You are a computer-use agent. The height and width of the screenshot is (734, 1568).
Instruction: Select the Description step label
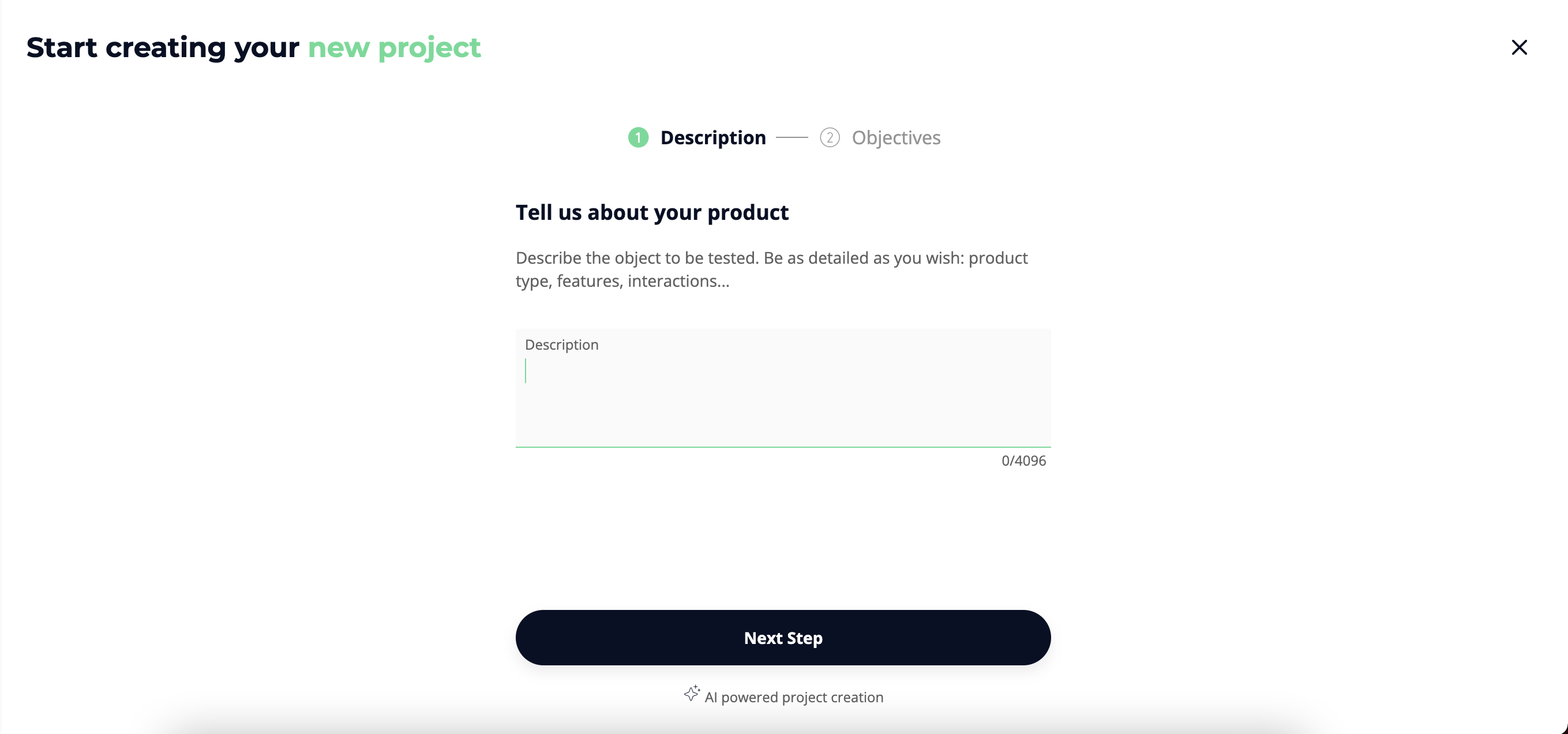tap(713, 137)
